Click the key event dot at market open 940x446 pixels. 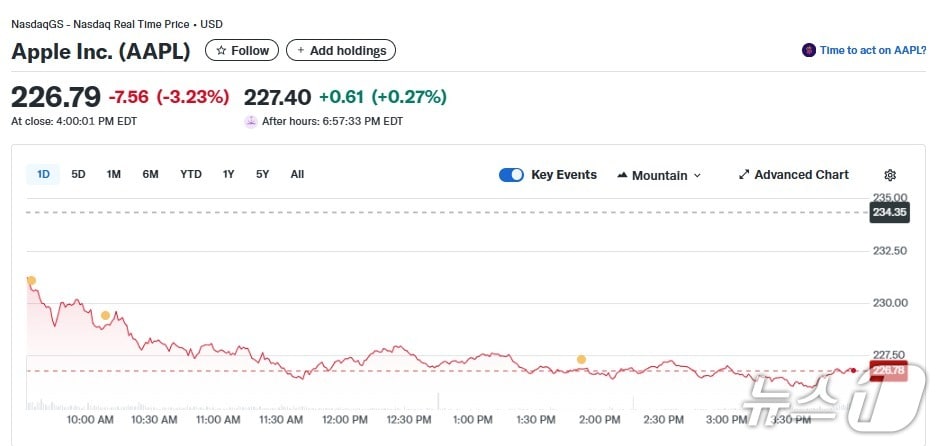point(31,281)
